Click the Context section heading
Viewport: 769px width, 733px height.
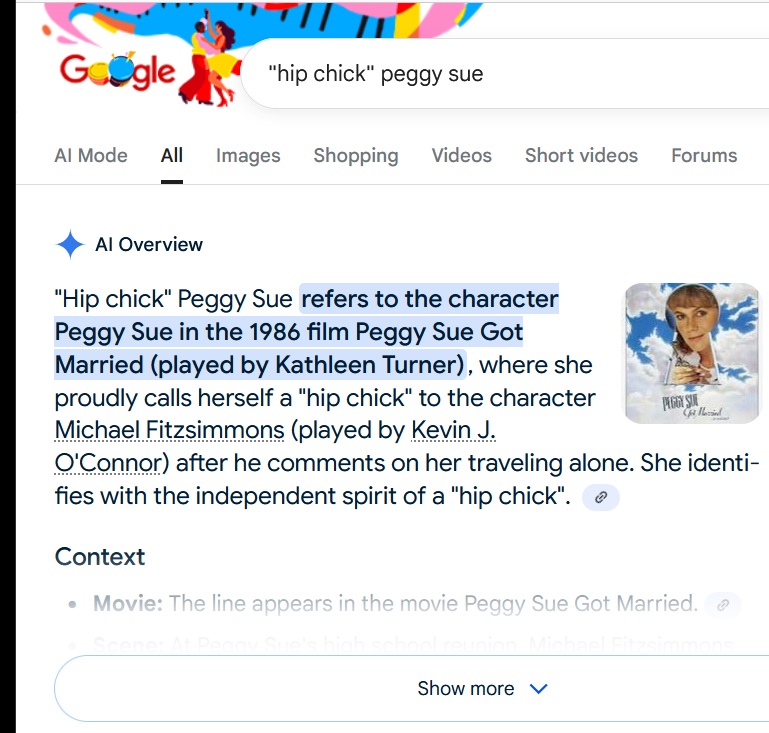[100, 557]
